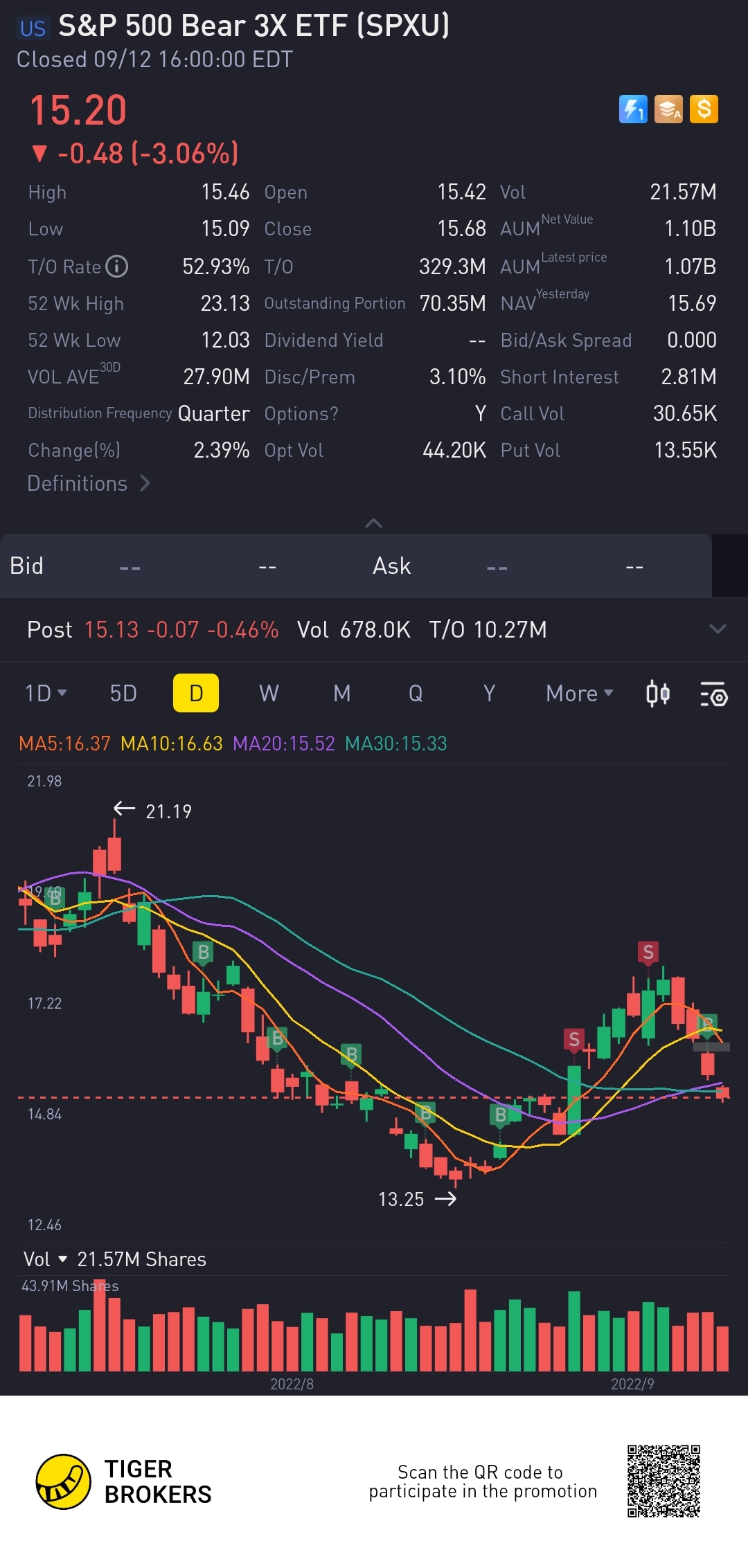The image size is (748, 1568).
Task: Tap the 2022/9 date axis label
Action: click(632, 1384)
